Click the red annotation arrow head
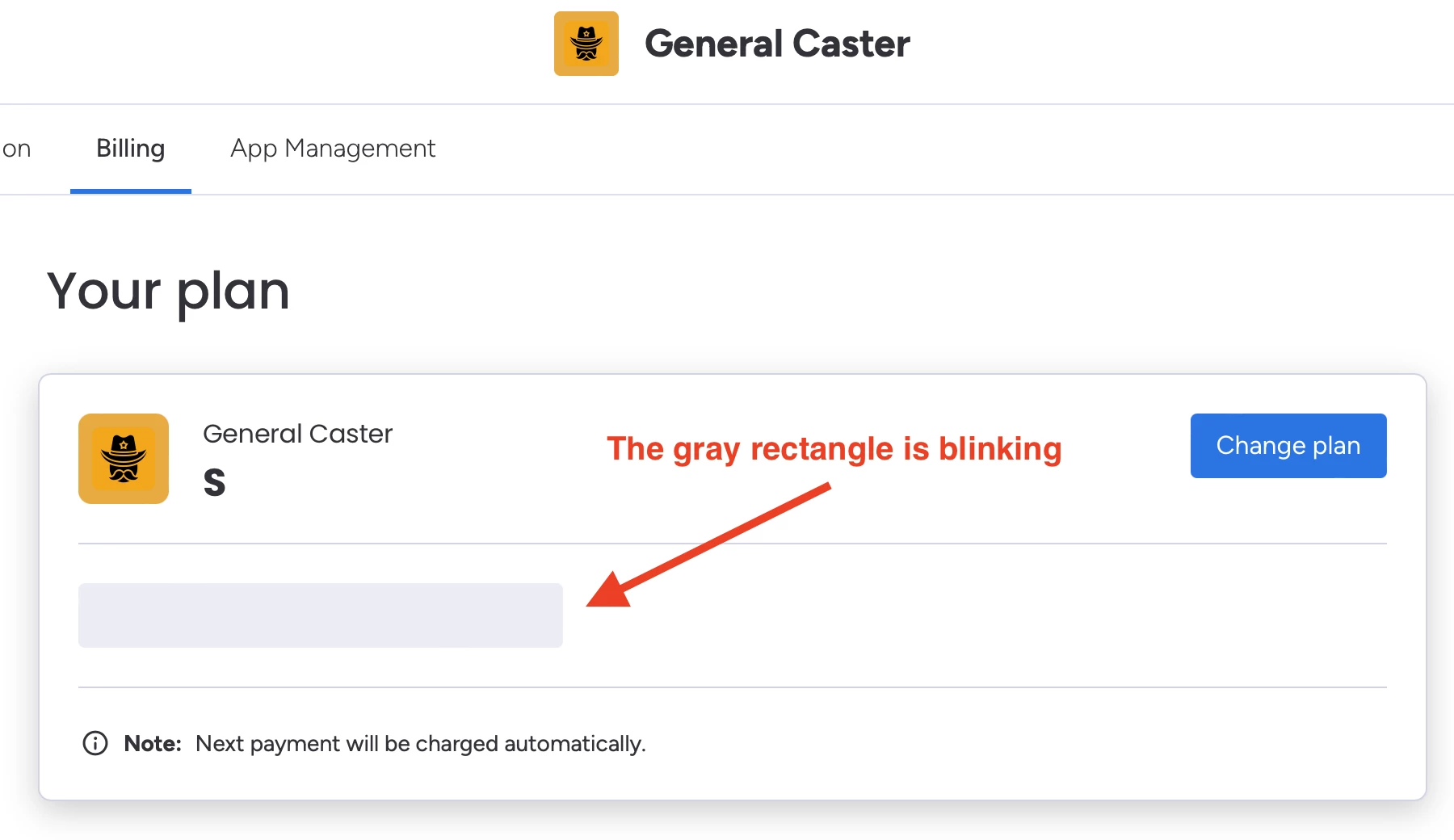1454x840 pixels. pos(609,590)
